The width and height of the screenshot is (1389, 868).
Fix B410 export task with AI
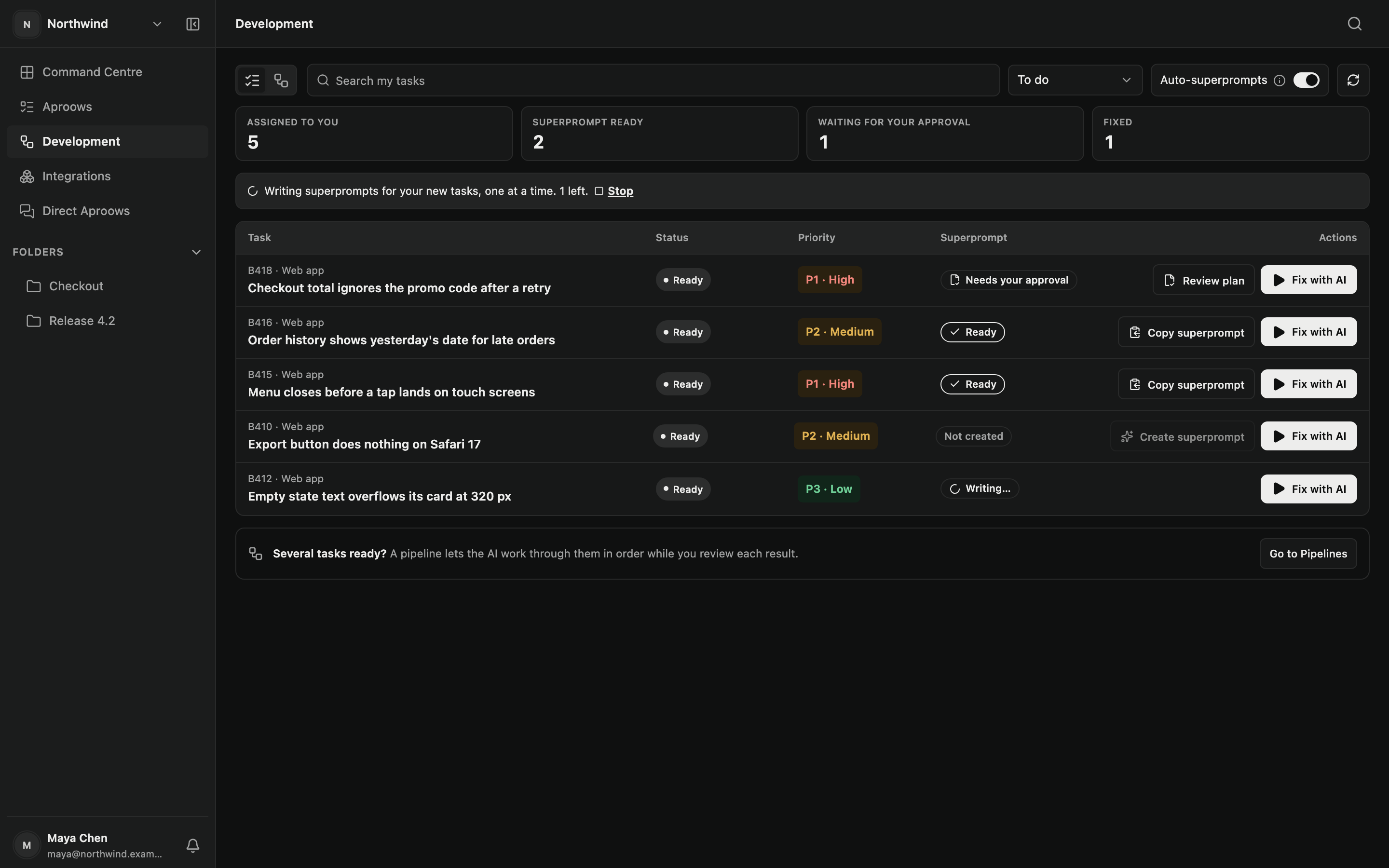[x=1308, y=436]
